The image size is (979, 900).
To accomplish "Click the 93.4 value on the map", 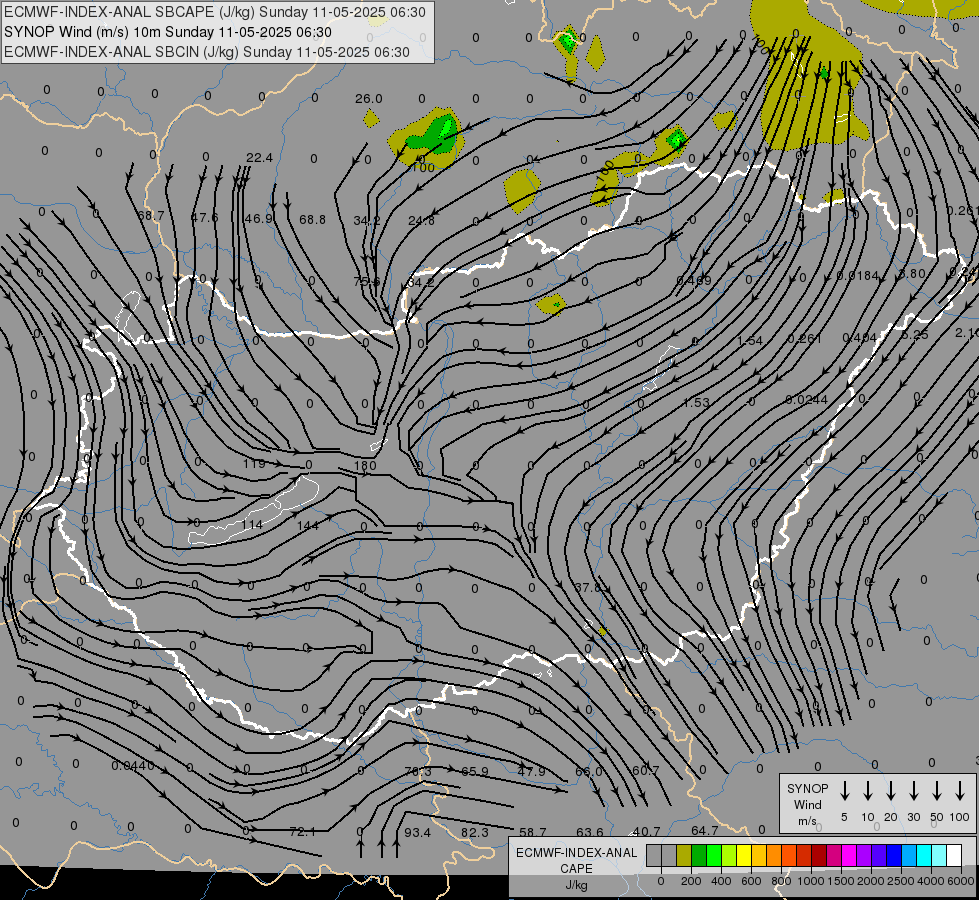I will [x=417, y=833].
